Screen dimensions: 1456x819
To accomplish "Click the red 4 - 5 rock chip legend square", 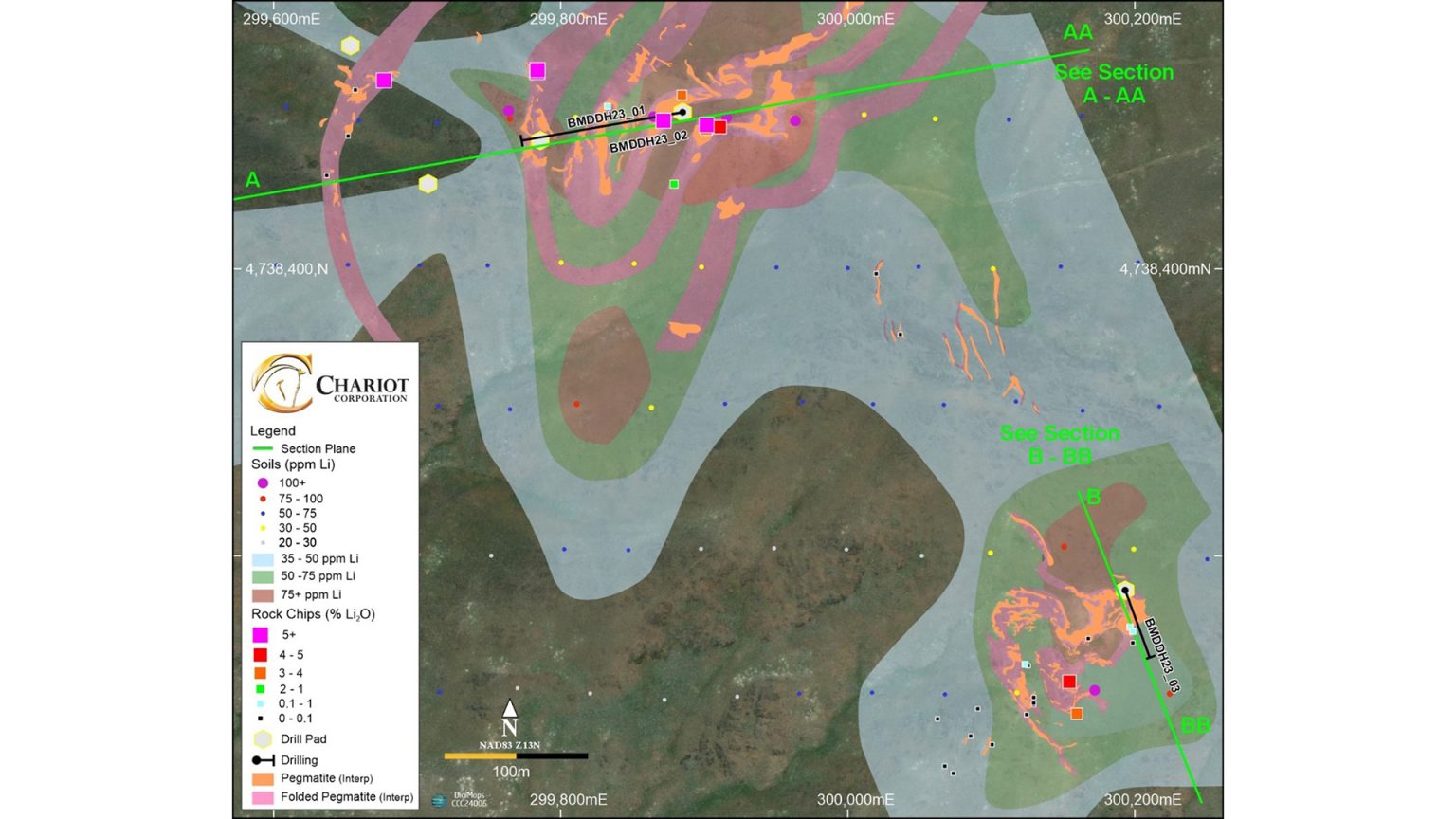I will pos(261,655).
